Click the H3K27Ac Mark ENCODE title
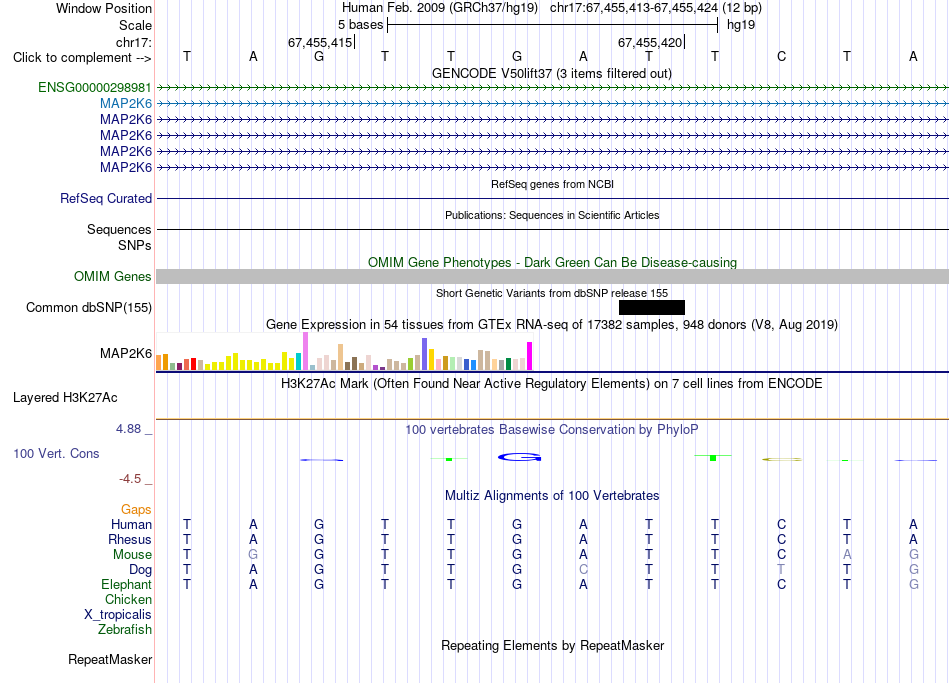This screenshot has width=950, height=683. coord(552,384)
